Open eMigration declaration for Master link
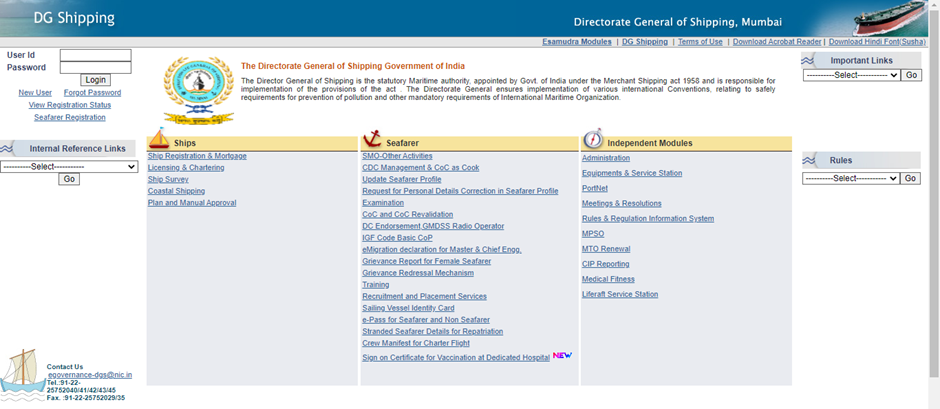 point(442,249)
